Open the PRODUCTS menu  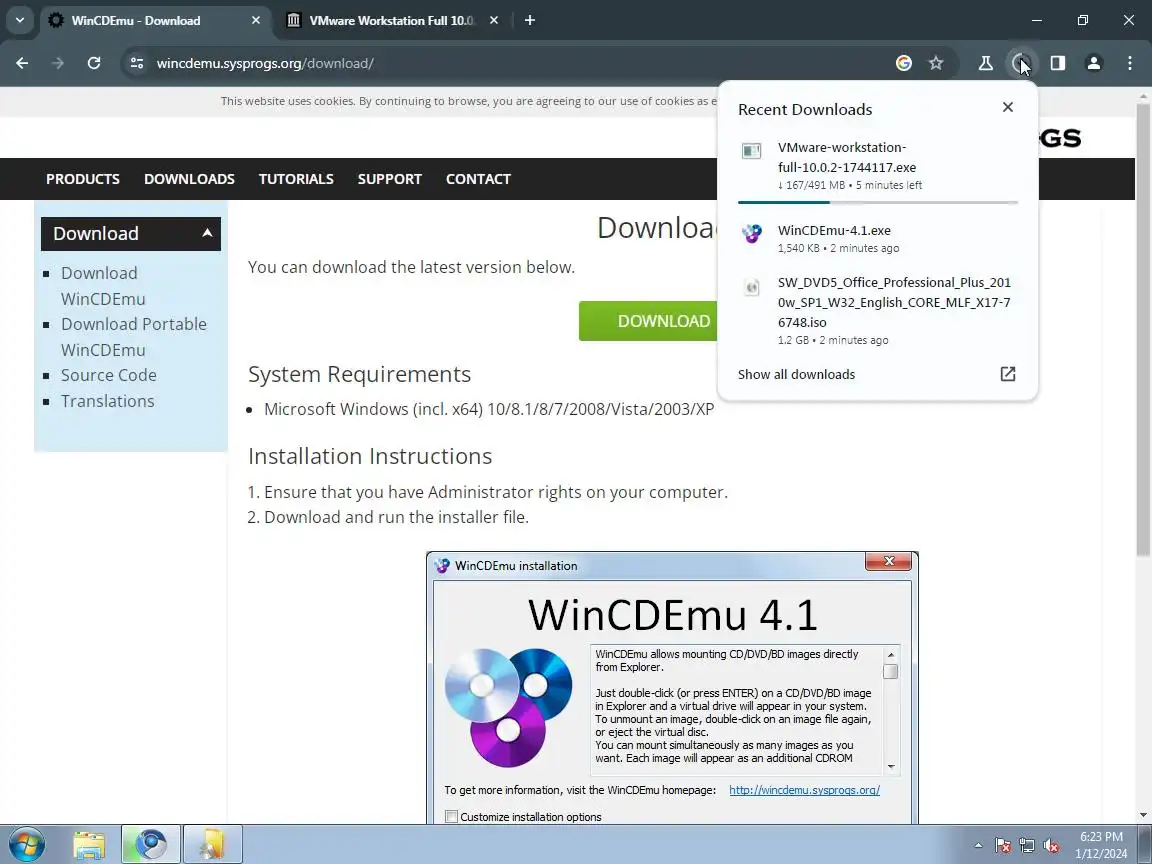83,179
